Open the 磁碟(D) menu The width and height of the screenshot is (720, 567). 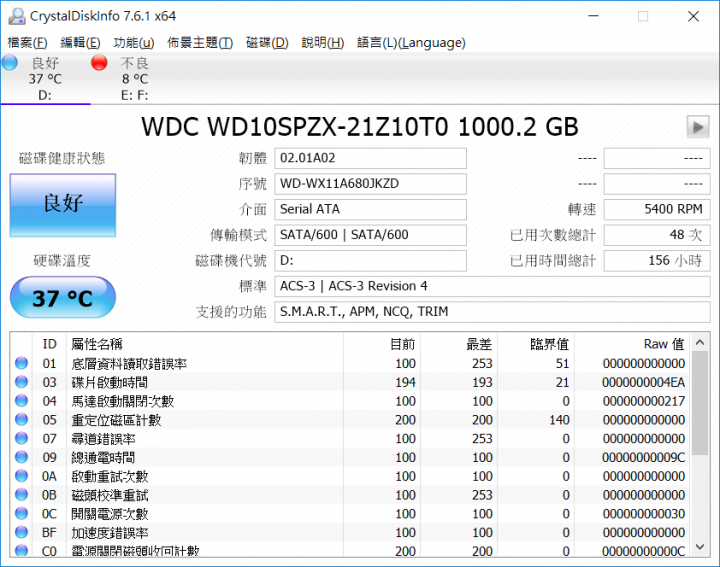click(x=267, y=43)
